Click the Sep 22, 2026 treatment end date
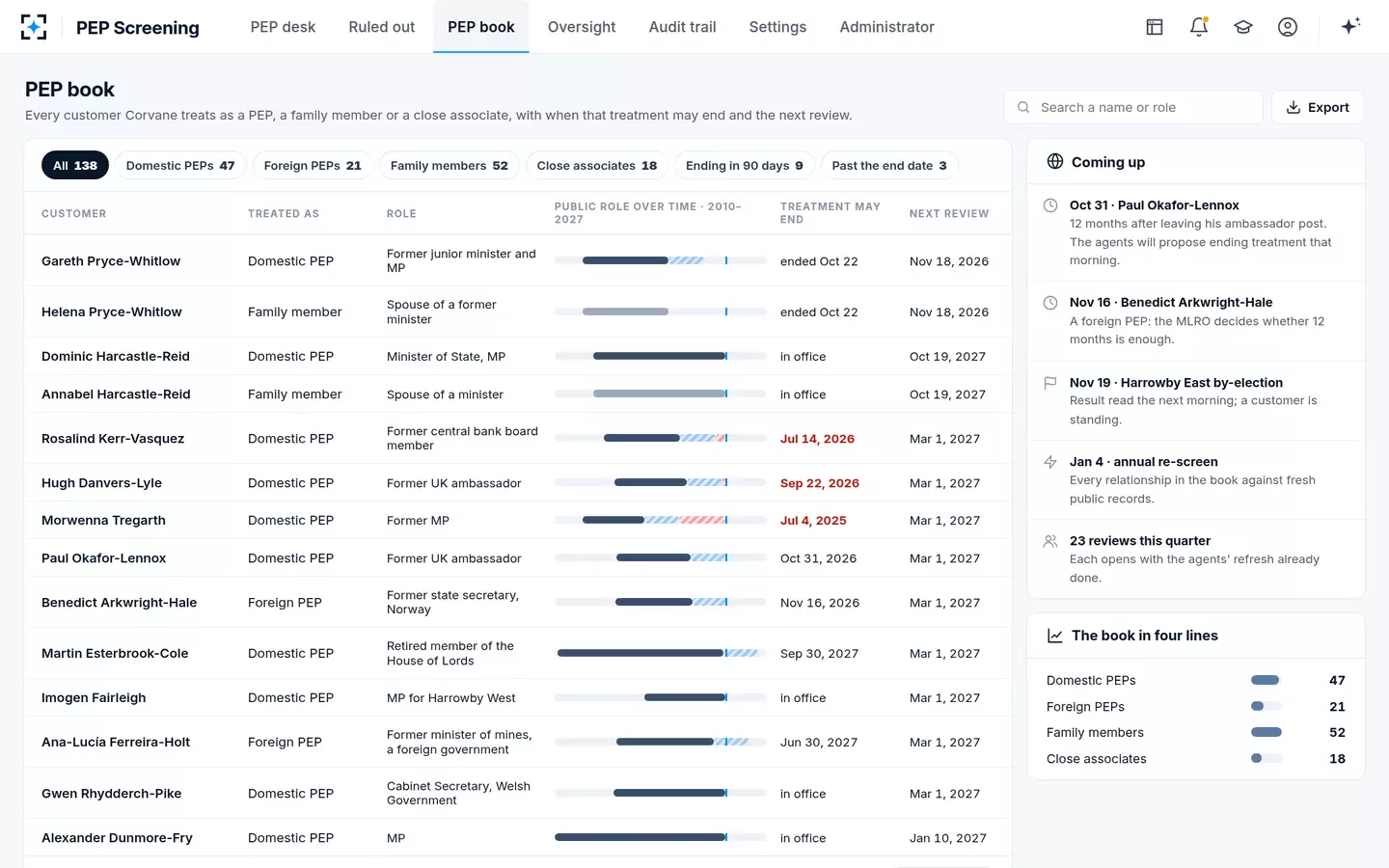 (x=820, y=483)
